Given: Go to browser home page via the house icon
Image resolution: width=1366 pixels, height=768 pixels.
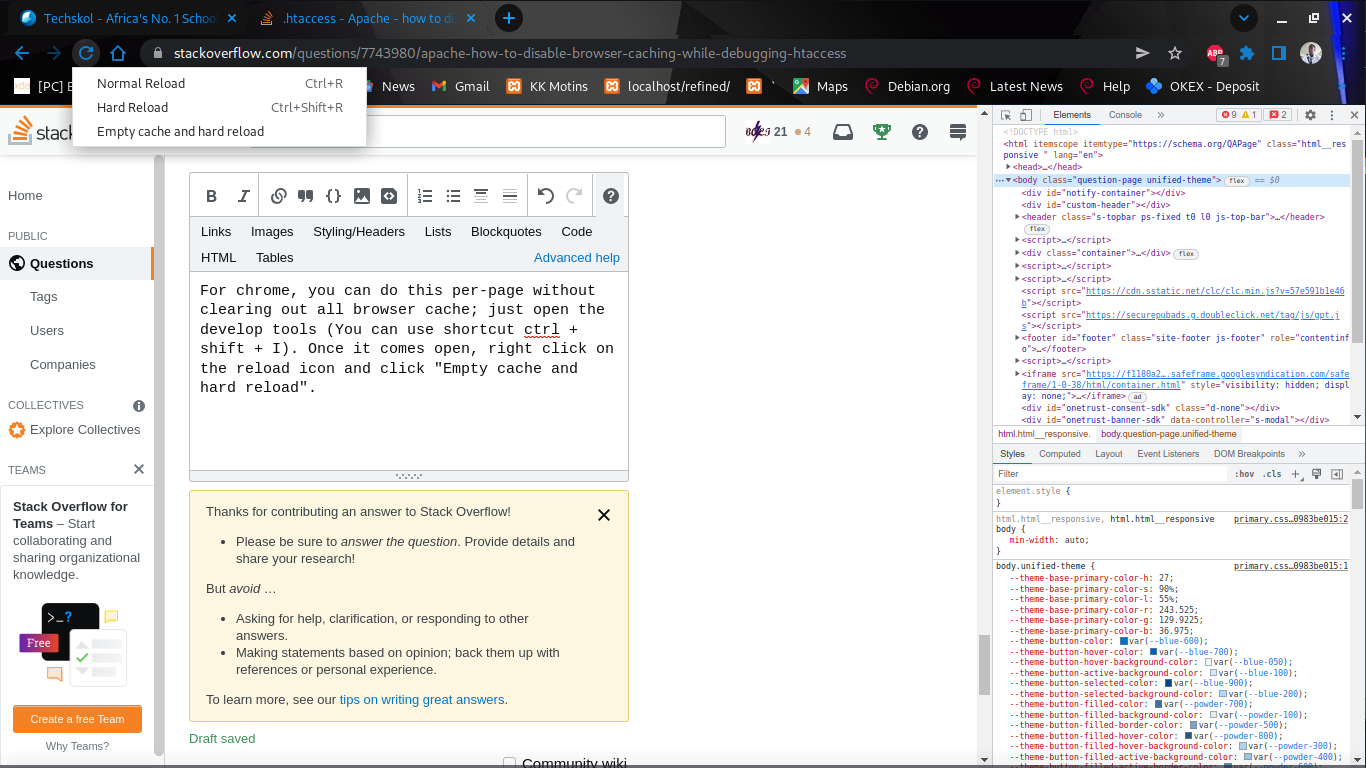Looking at the screenshot, I should point(118,53).
